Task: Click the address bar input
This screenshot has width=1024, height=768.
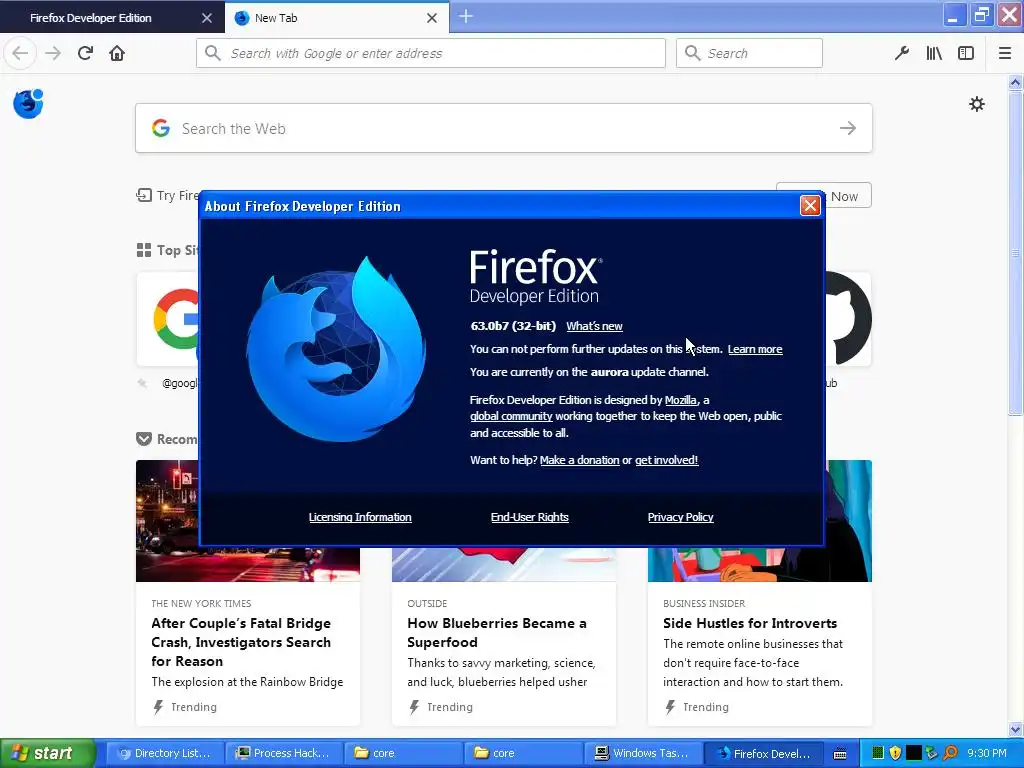Action: tap(431, 53)
